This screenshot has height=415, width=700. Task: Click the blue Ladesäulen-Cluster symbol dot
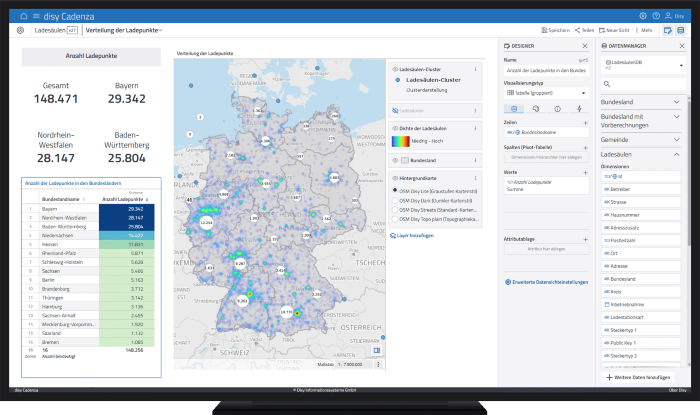point(397,80)
